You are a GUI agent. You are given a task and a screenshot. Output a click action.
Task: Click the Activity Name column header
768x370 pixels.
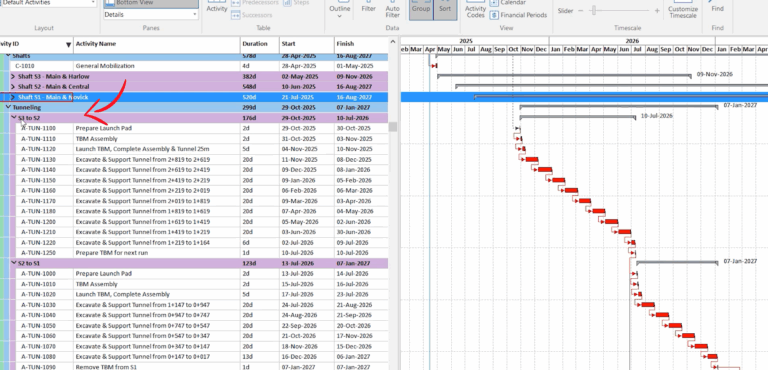(157, 44)
